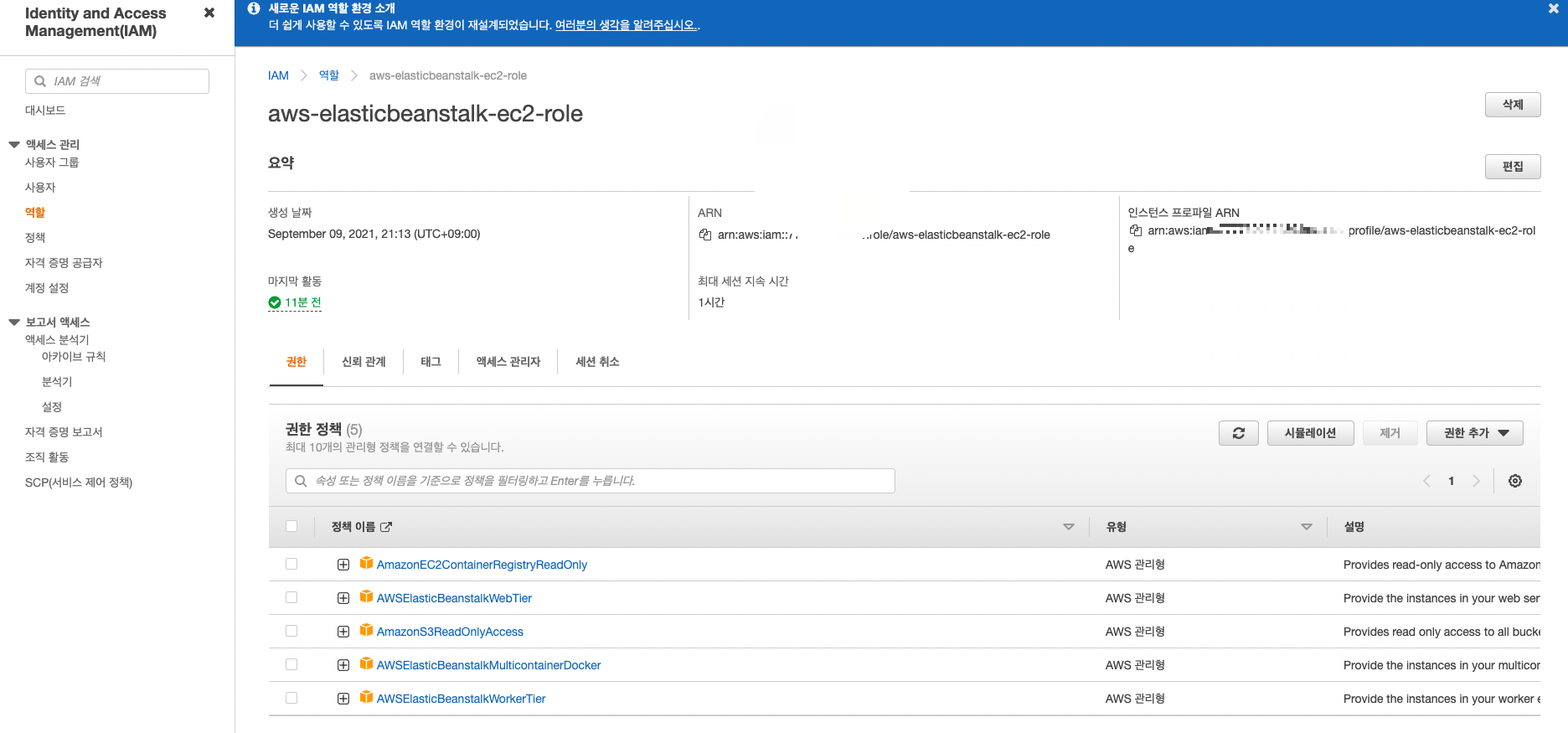Click policy cube icon for AmazonEC2ContainerRegistryReadOnly
The image size is (1568, 733).
366,564
